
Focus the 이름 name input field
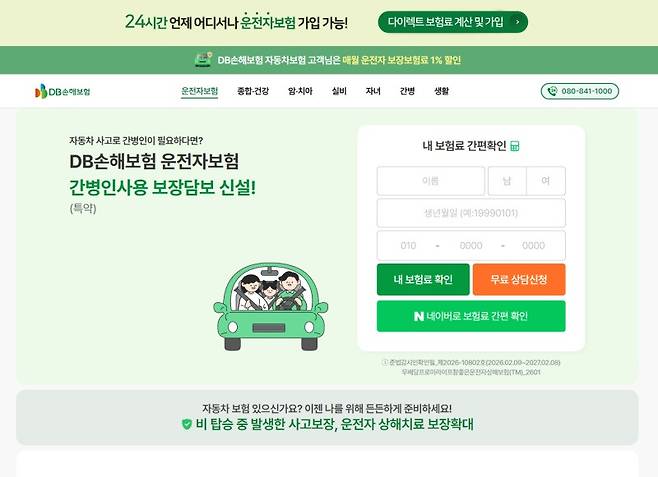coord(431,181)
